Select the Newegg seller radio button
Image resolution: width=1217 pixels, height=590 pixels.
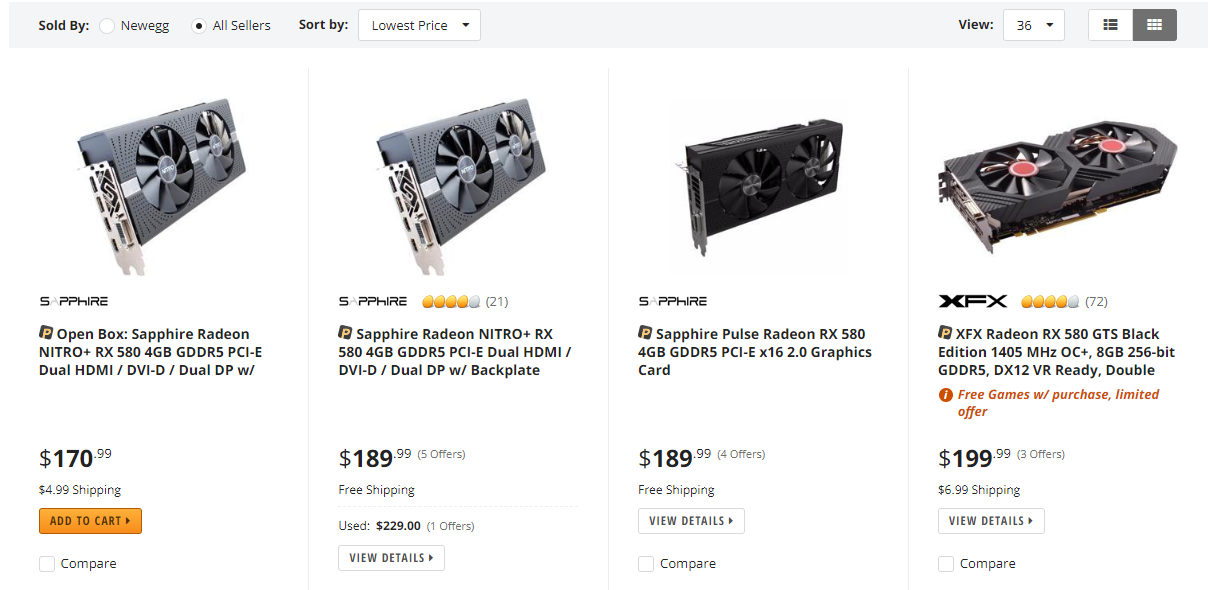(x=107, y=26)
